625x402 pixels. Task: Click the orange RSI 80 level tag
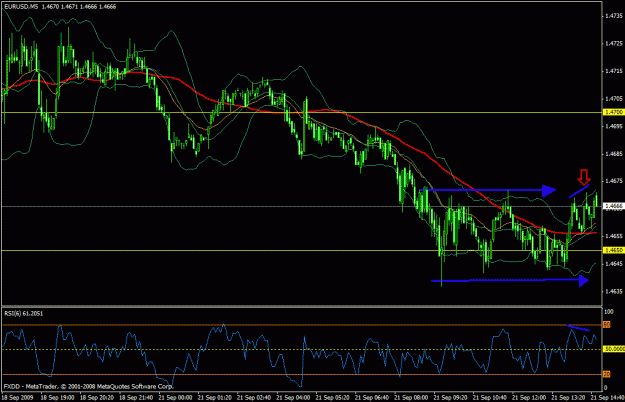[607, 325]
